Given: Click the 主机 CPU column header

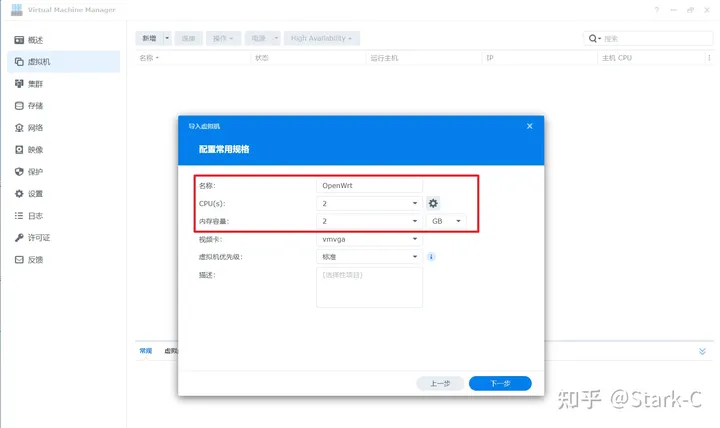Looking at the screenshot, I should (x=651, y=58).
